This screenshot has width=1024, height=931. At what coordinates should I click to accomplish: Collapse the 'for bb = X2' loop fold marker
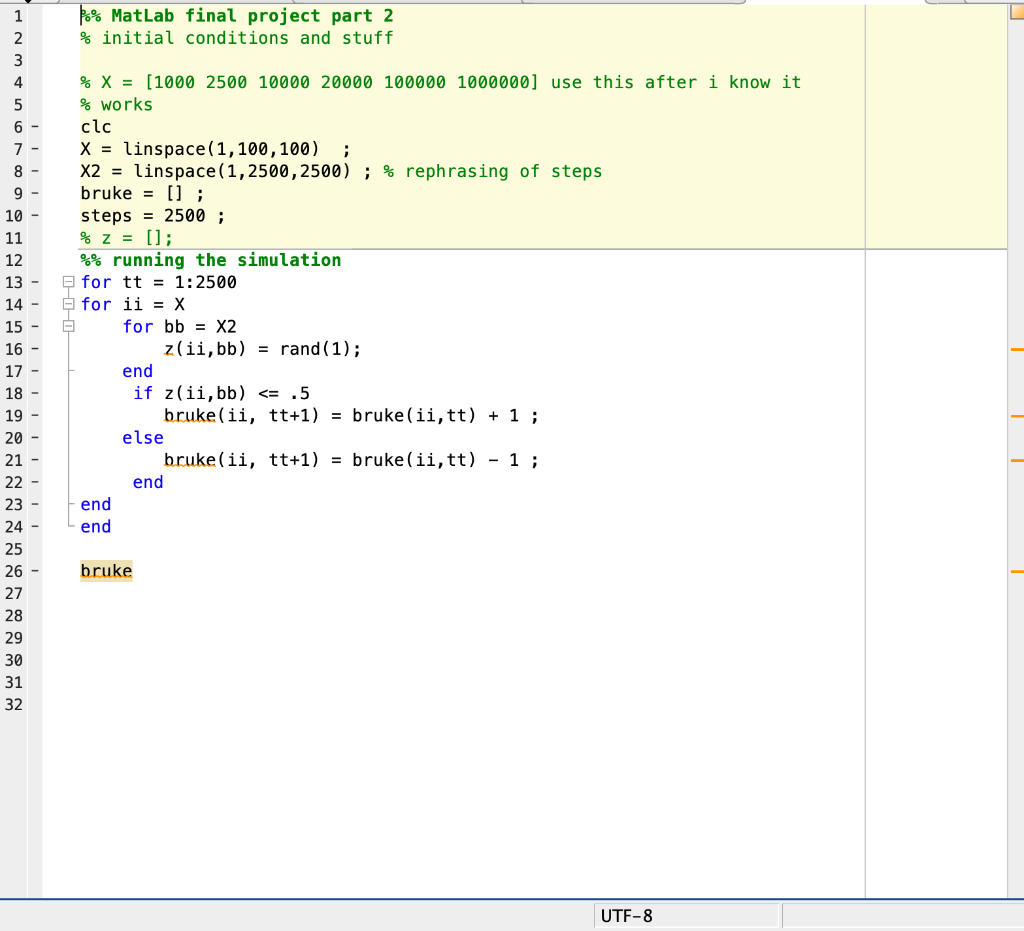click(x=69, y=326)
